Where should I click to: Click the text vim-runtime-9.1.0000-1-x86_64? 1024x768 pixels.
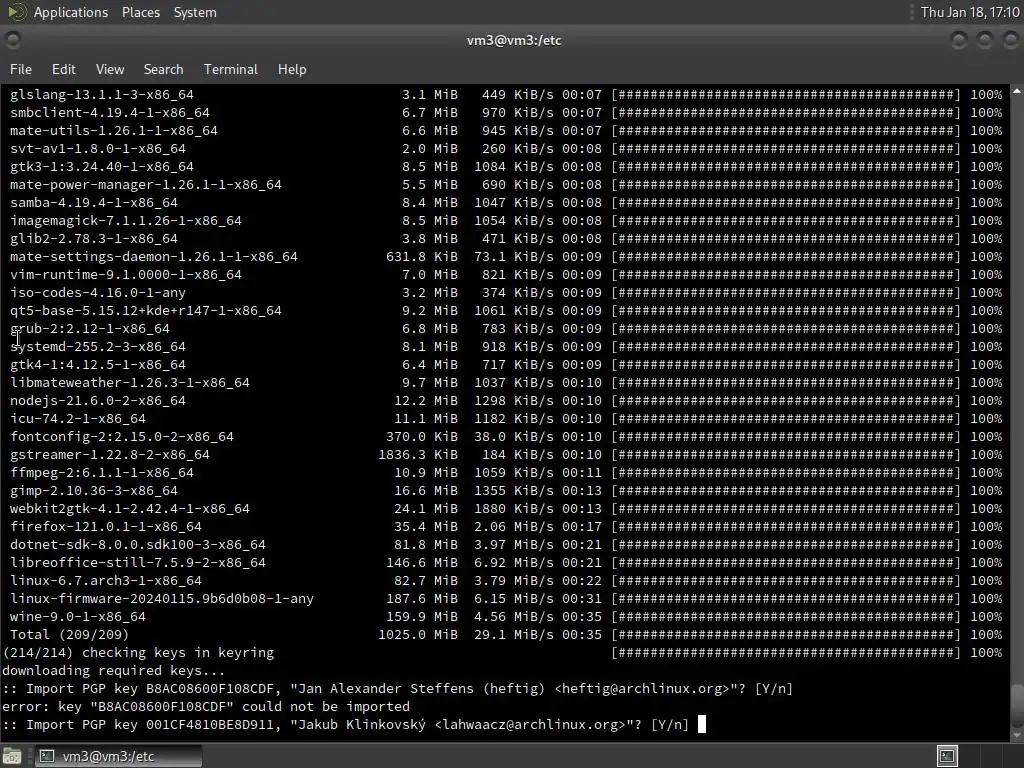point(126,275)
